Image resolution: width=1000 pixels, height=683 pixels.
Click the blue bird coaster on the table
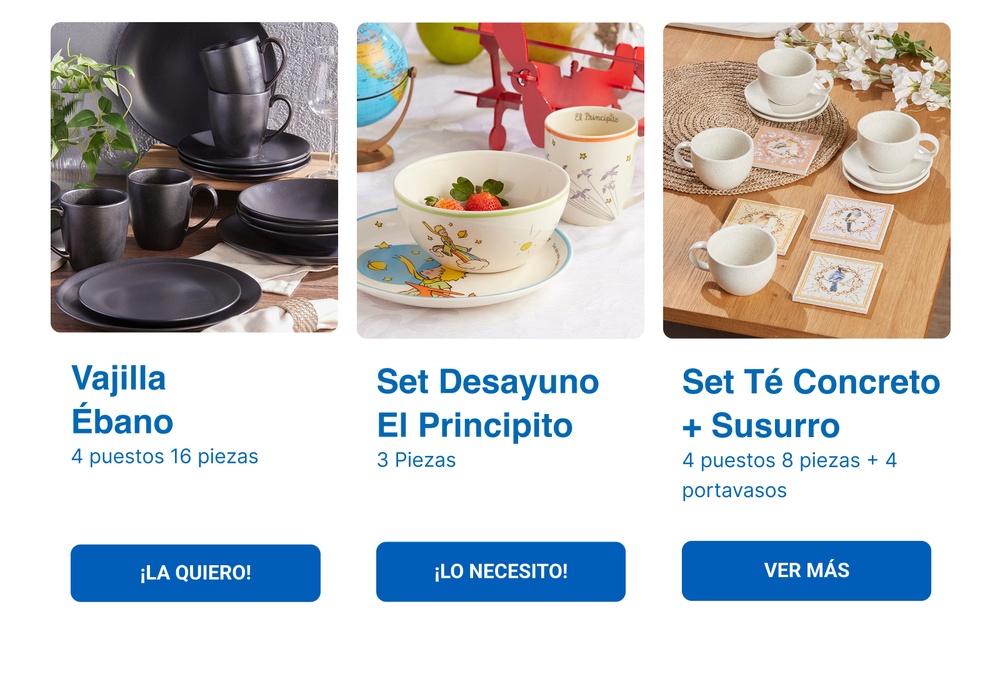[x=838, y=281]
